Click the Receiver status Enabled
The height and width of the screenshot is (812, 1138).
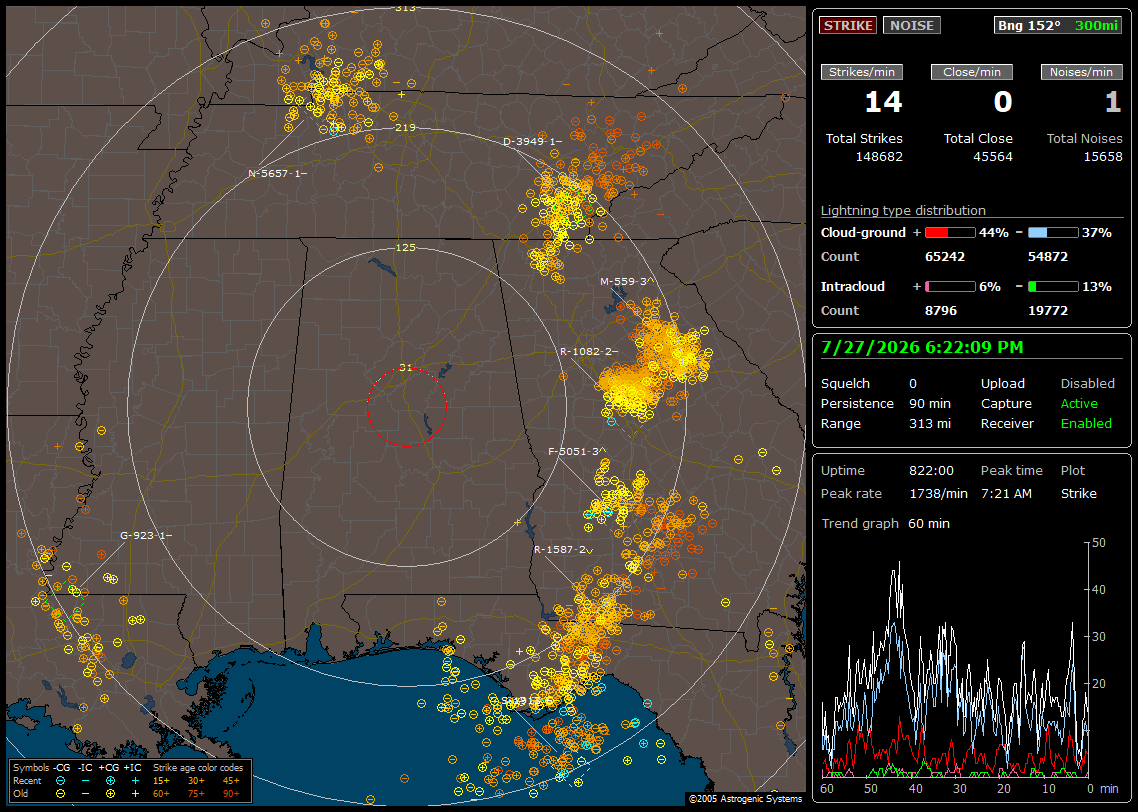coord(1086,424)
